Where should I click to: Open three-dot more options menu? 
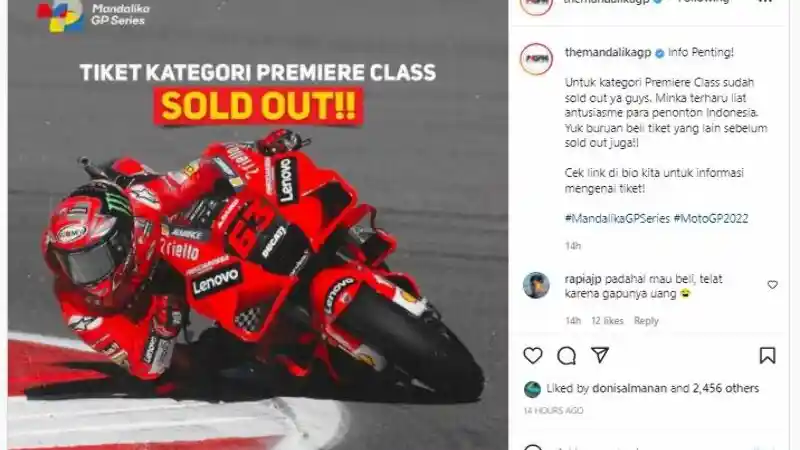tap(765, 2)
